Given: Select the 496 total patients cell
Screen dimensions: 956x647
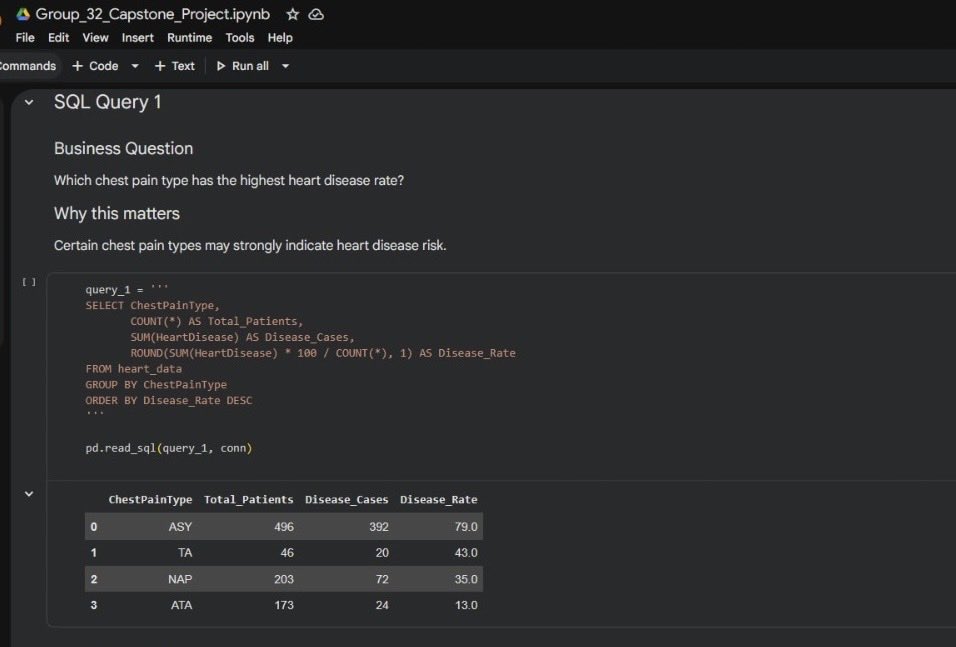Looking at the screenshot, I should click(x=284, y=526).
